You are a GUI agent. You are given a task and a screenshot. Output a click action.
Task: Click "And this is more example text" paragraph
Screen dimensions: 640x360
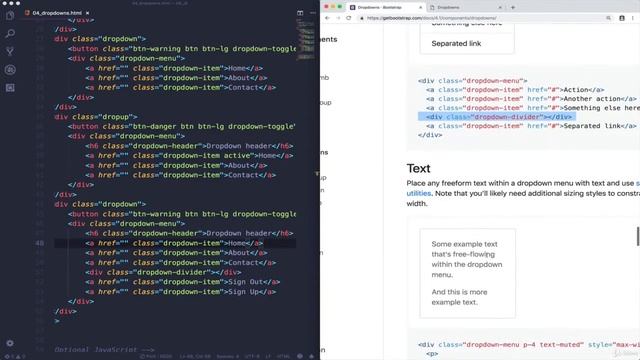pyautogui.click(x=459, y=297)
